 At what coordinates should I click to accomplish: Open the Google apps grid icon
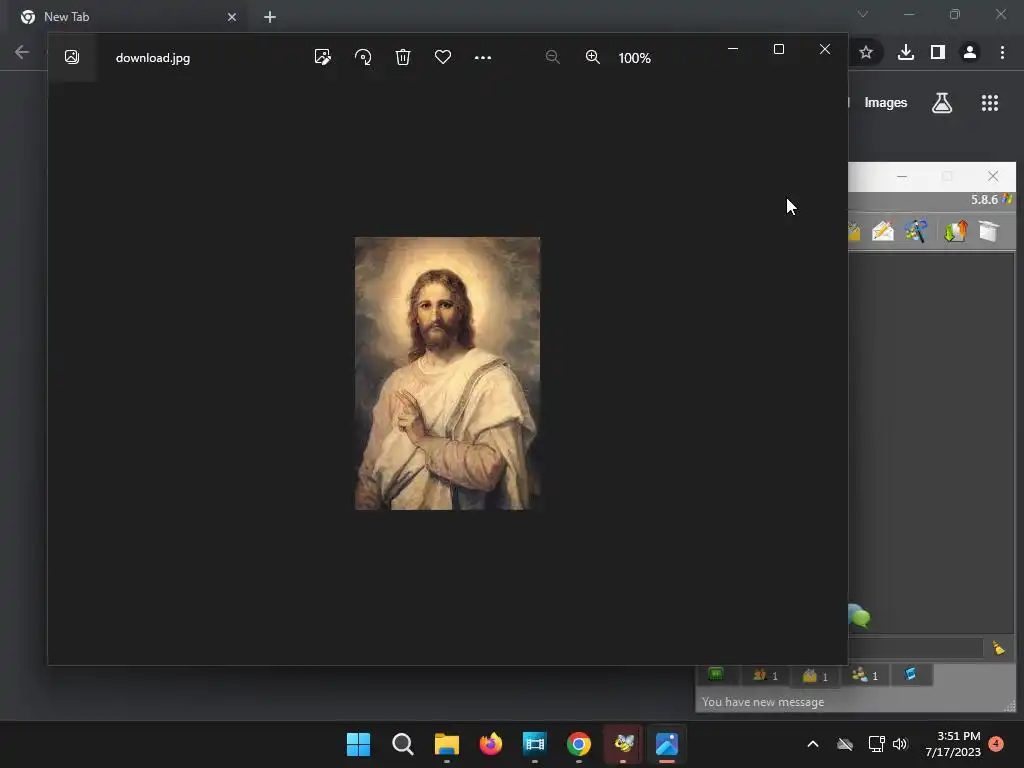[990, 103]
